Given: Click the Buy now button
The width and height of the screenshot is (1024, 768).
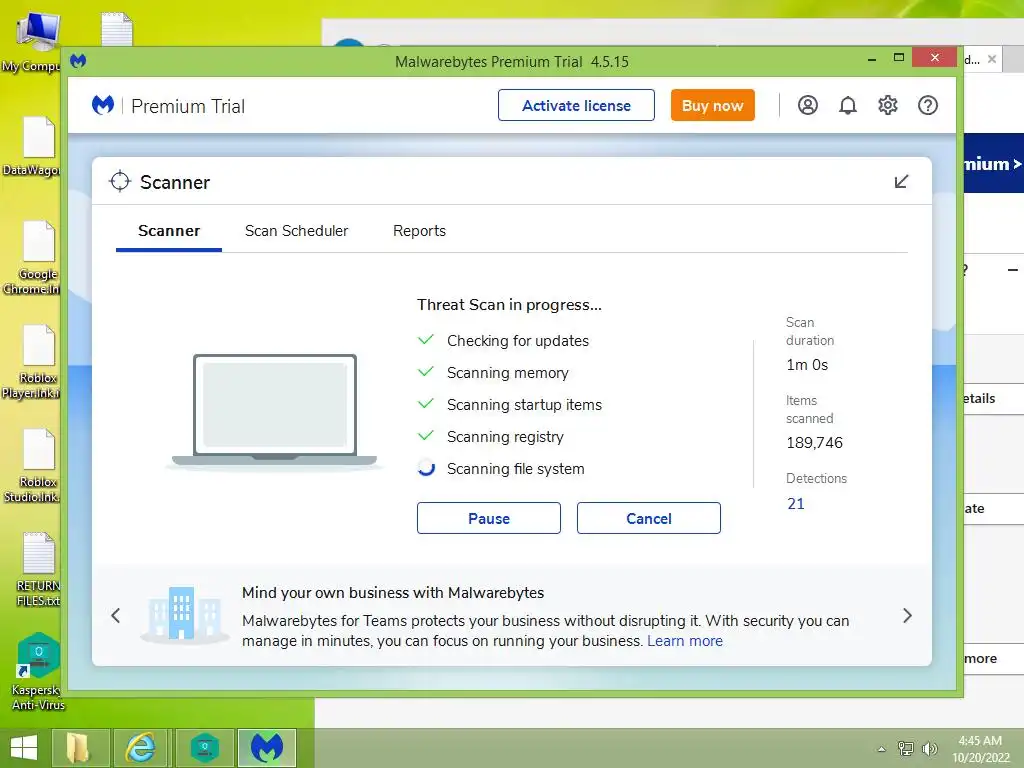Looking at the screenshot, I should pyautogui.click(x=712, y=105).
